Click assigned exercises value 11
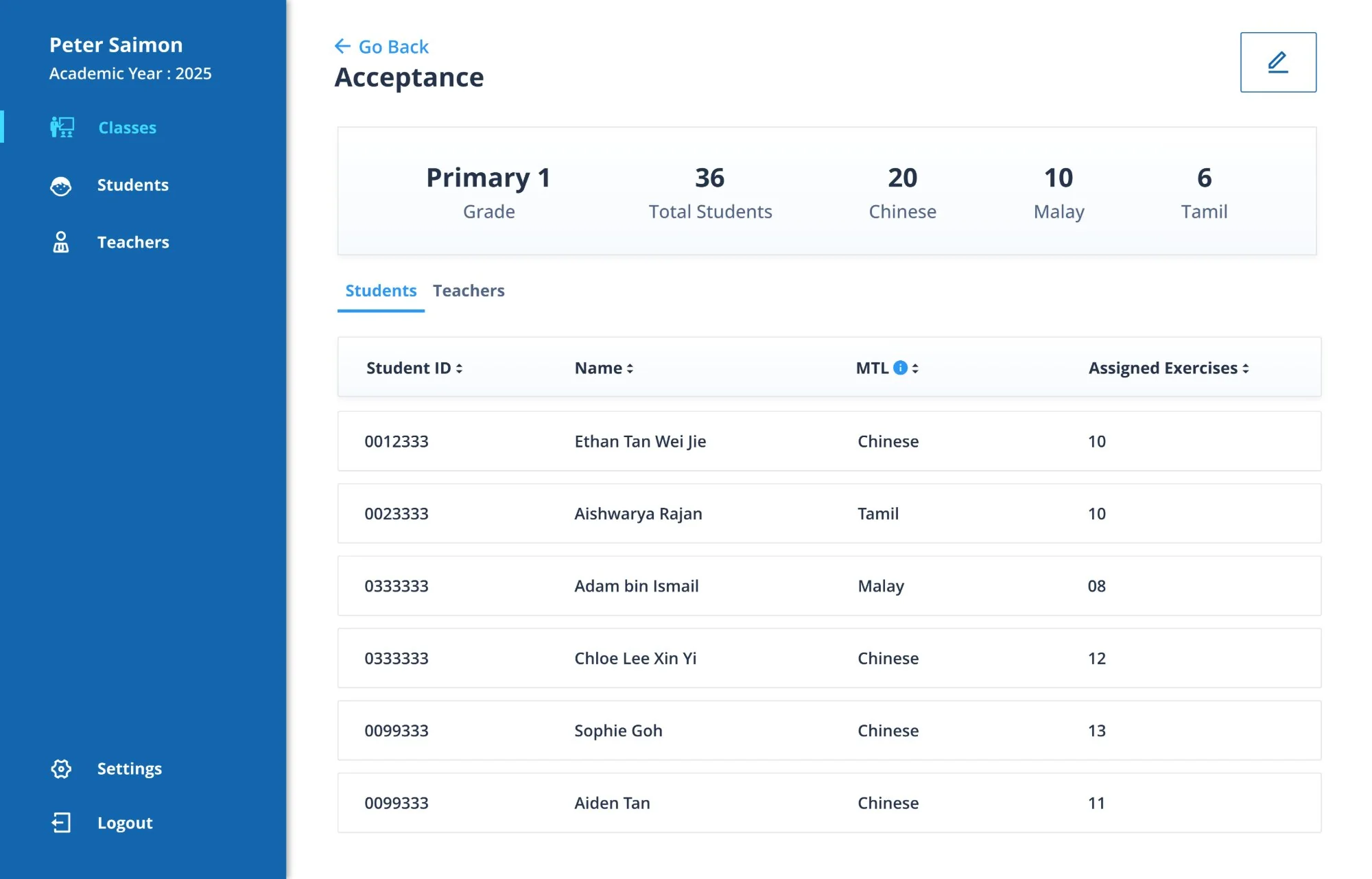The image size is (1372, 879). click(x=1097, y=803)
